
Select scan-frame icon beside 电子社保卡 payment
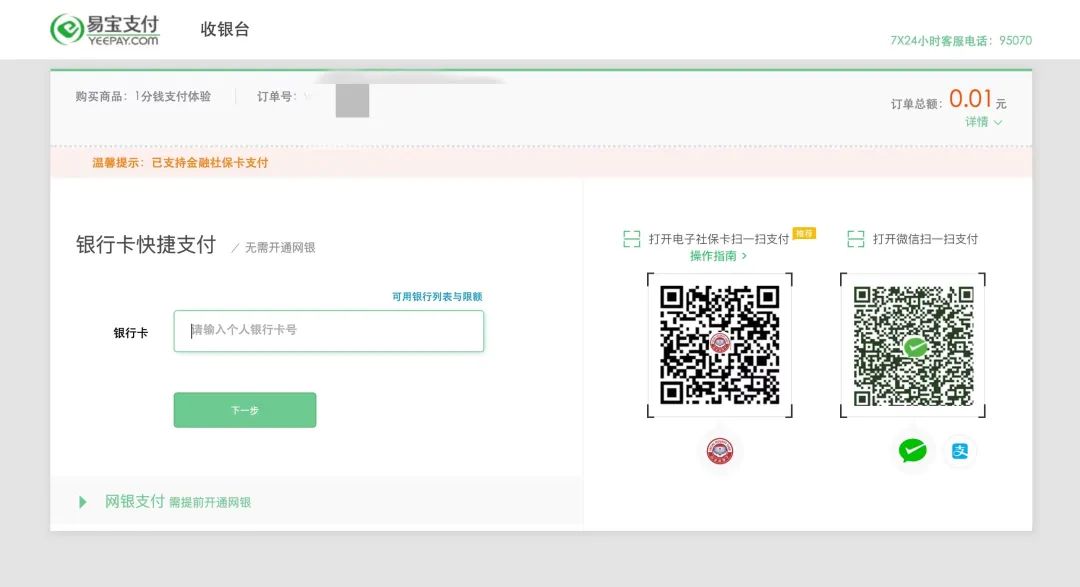coord(631,239)
